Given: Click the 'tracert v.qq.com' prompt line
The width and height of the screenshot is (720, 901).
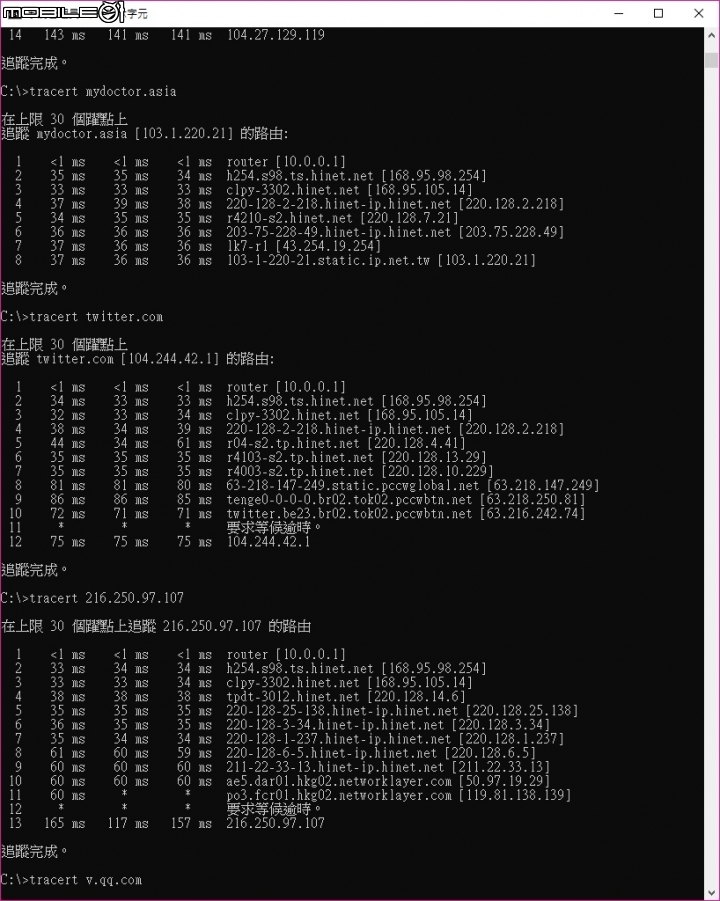Looking at the screenshot, I should [x=71, y=880].
